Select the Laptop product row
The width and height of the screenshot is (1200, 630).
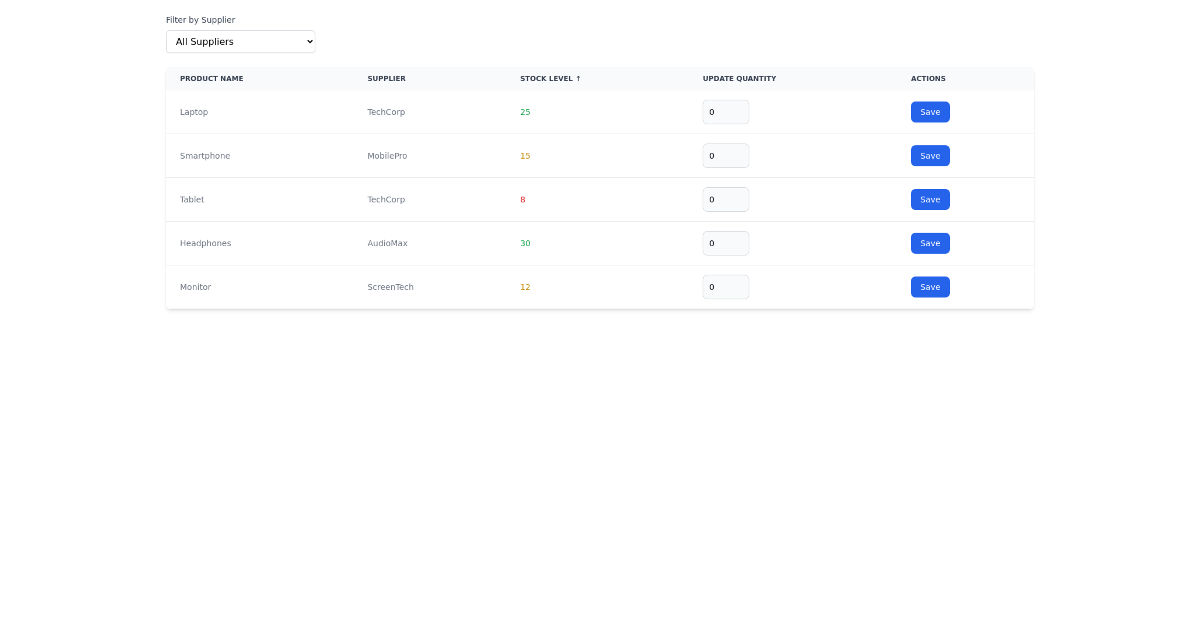tap(194, 112)
